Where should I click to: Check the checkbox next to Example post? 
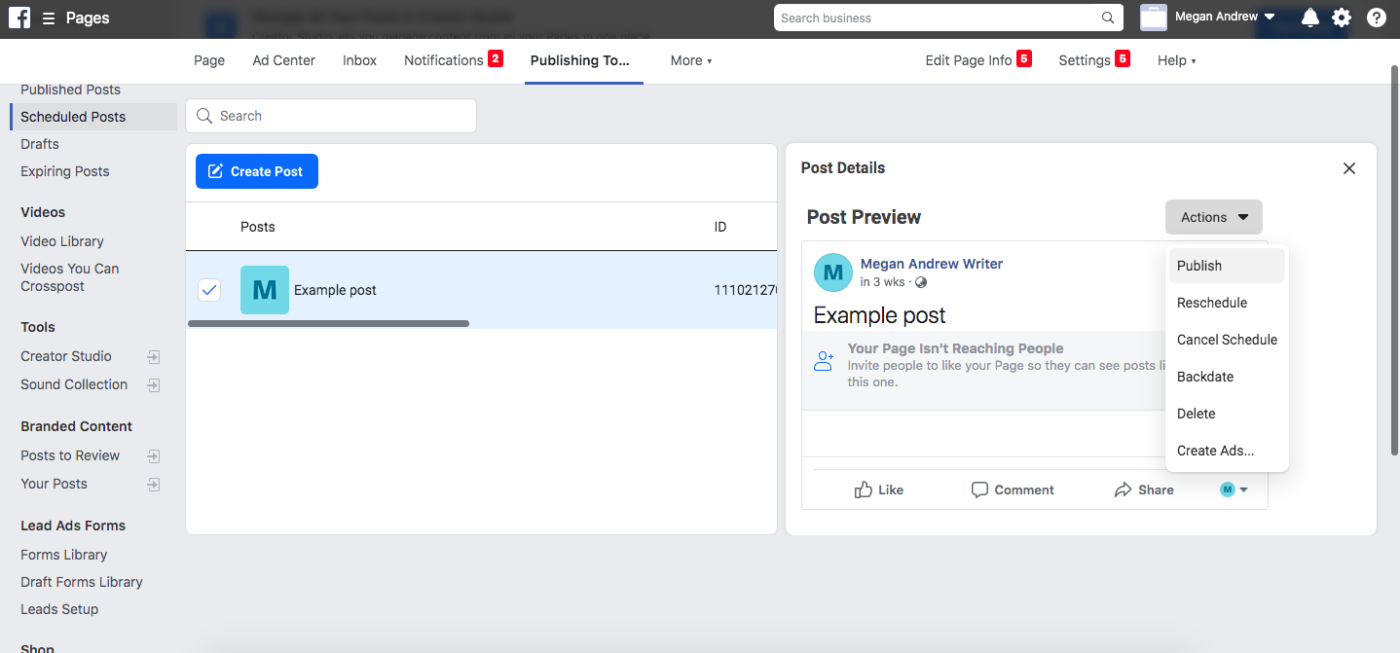[209, 290]
